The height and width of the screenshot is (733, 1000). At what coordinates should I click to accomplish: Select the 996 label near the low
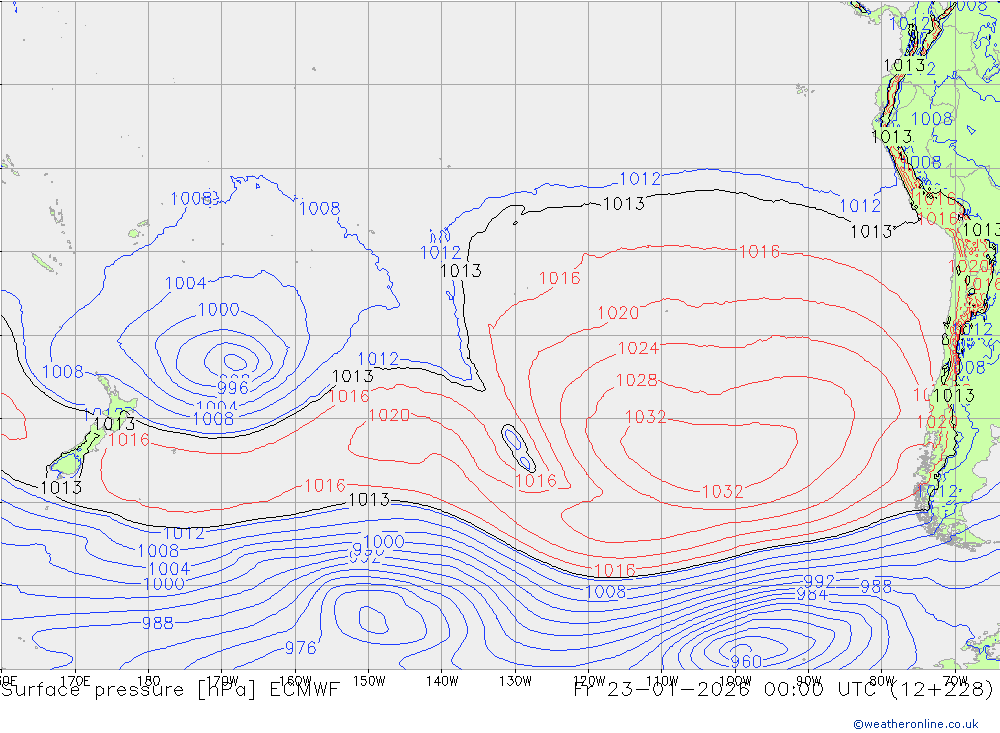[233, 387]
